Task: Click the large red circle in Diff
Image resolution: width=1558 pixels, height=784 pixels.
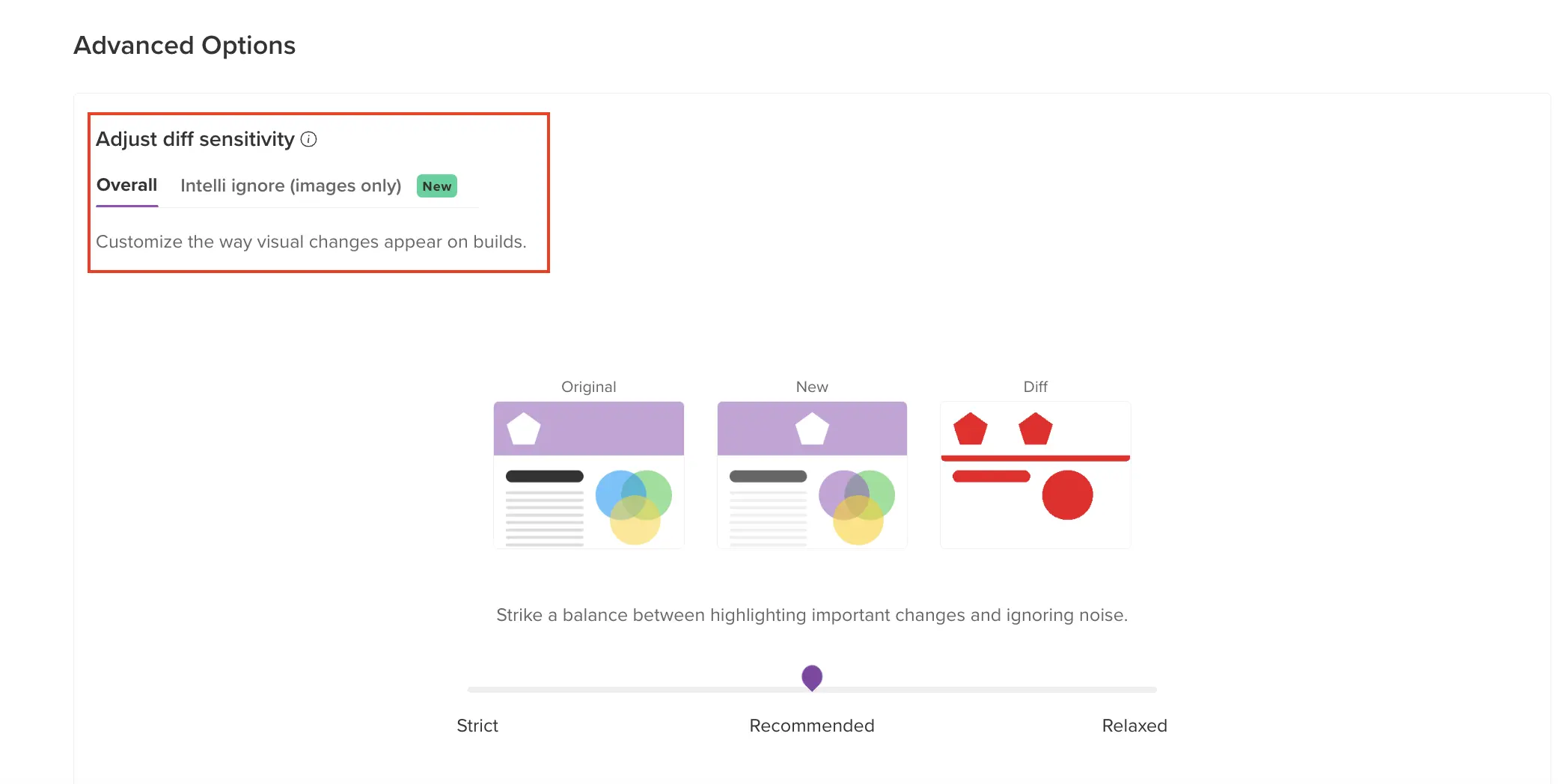Action: 1067,495
